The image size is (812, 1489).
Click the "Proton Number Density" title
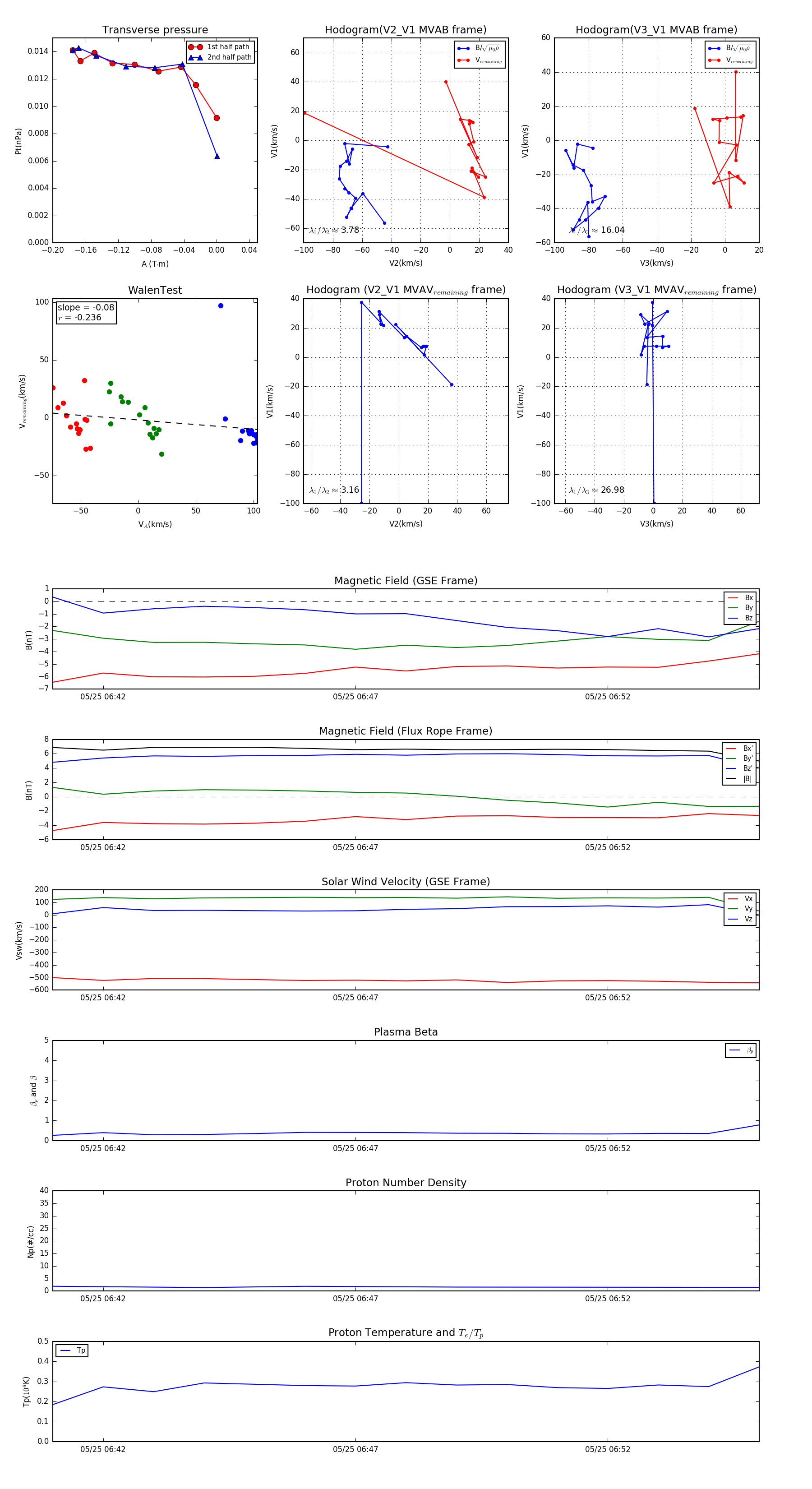pyautogui.click(x=406, y=1183)
